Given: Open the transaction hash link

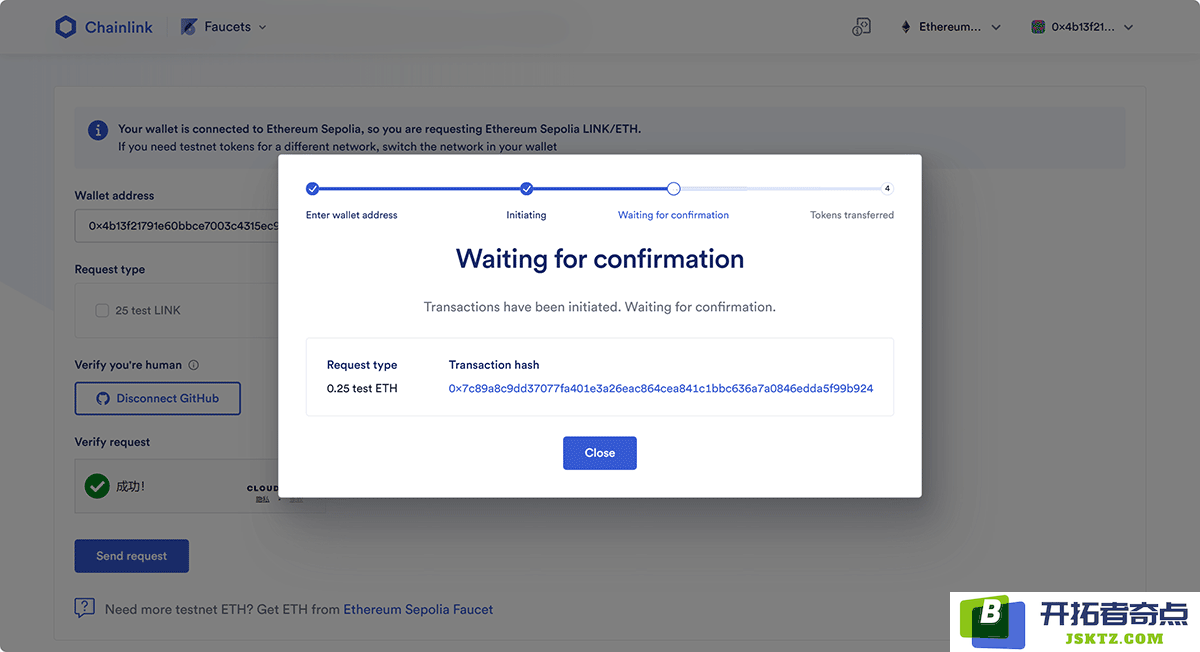Looking at the screenshot, I should [661, 388].
